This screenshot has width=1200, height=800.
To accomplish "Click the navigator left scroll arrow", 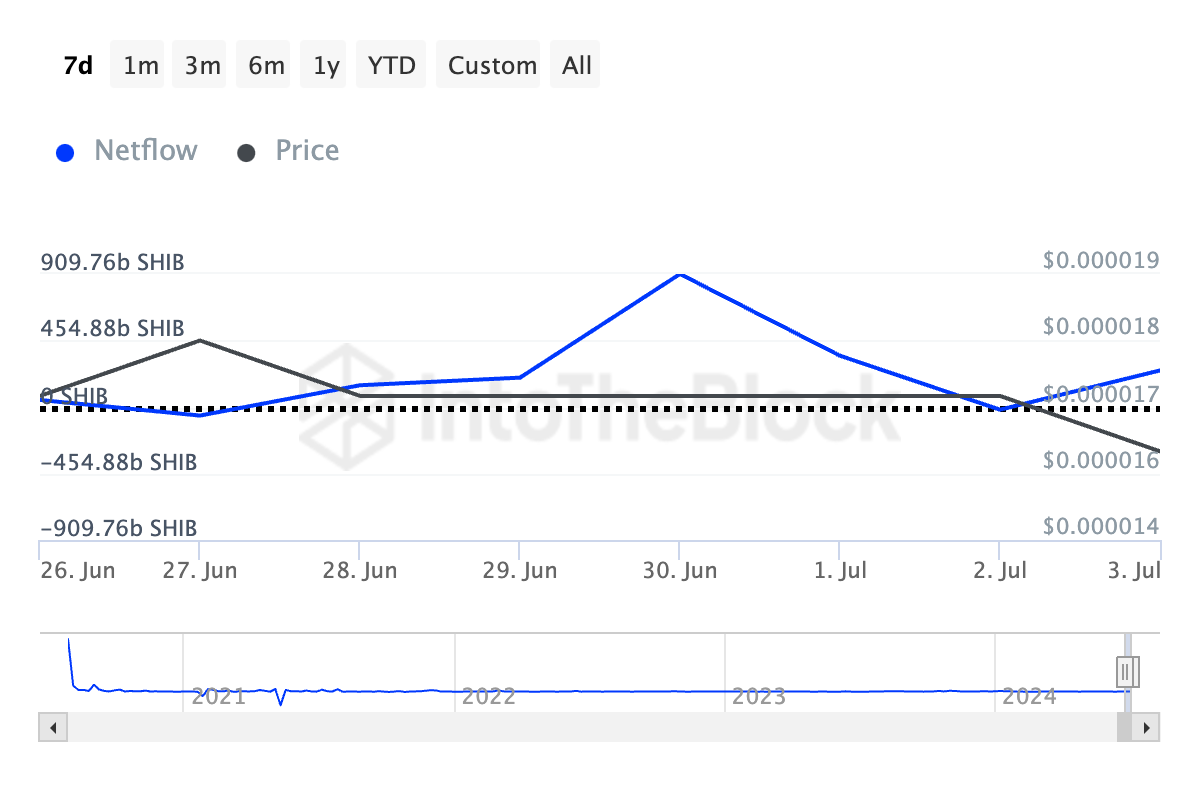I will 53,727.
